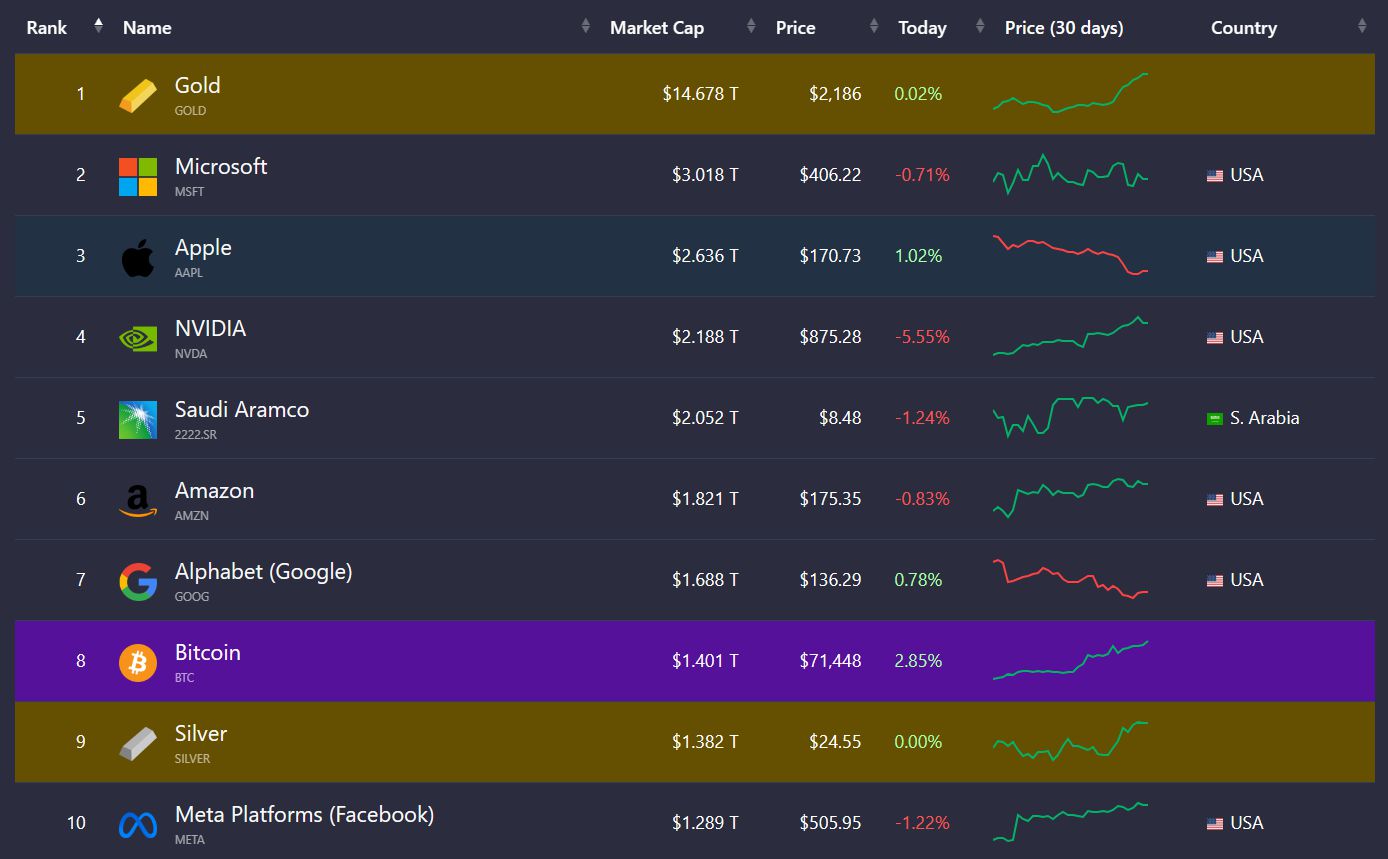Open the Apple company link
Image resolution: width=1388 pixels, height=859 pixels.
tap(203, 248)
